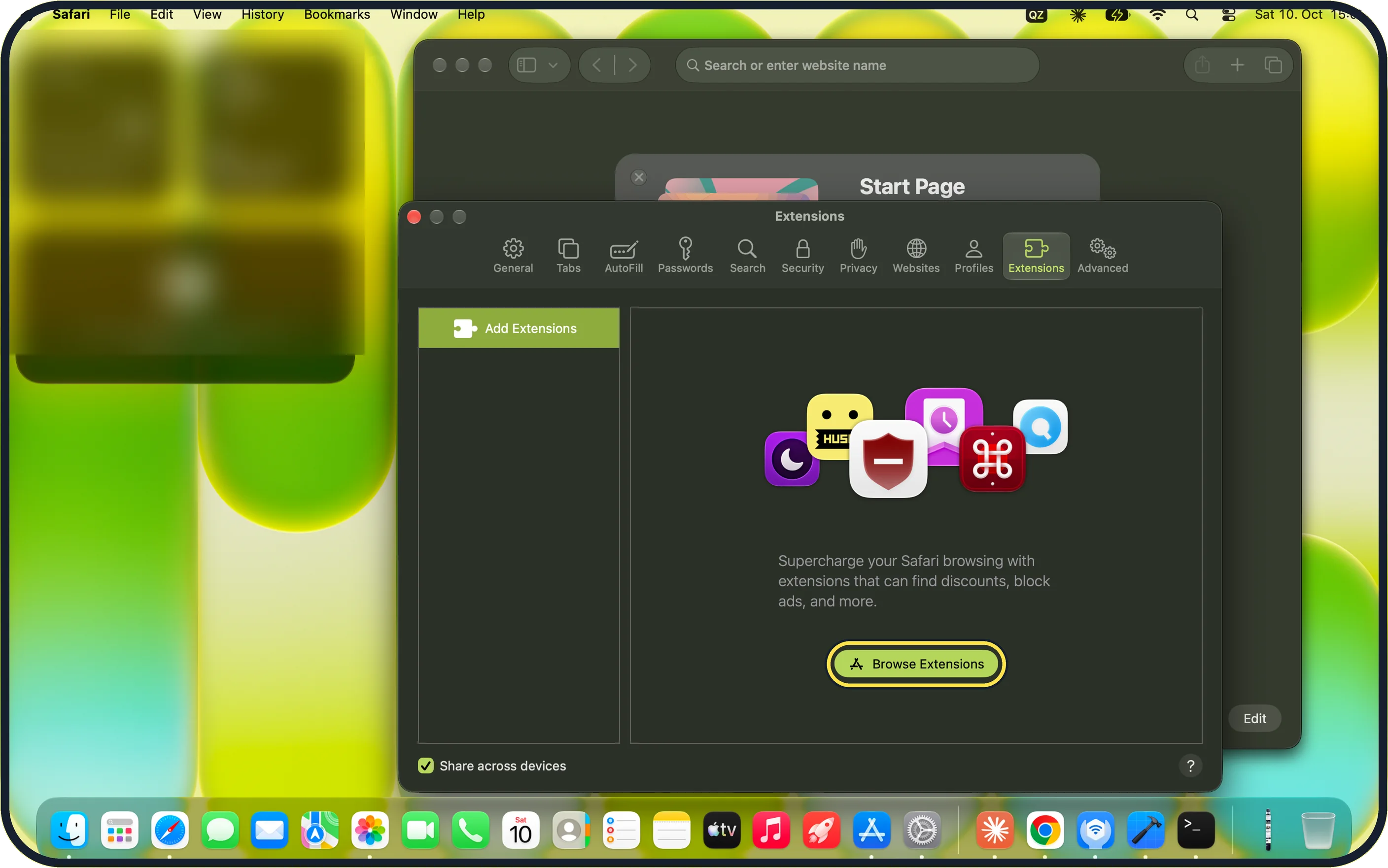This screenshot has height=868, width=1388.
Task: Open the Window menu
Action: tap(414, 14)
